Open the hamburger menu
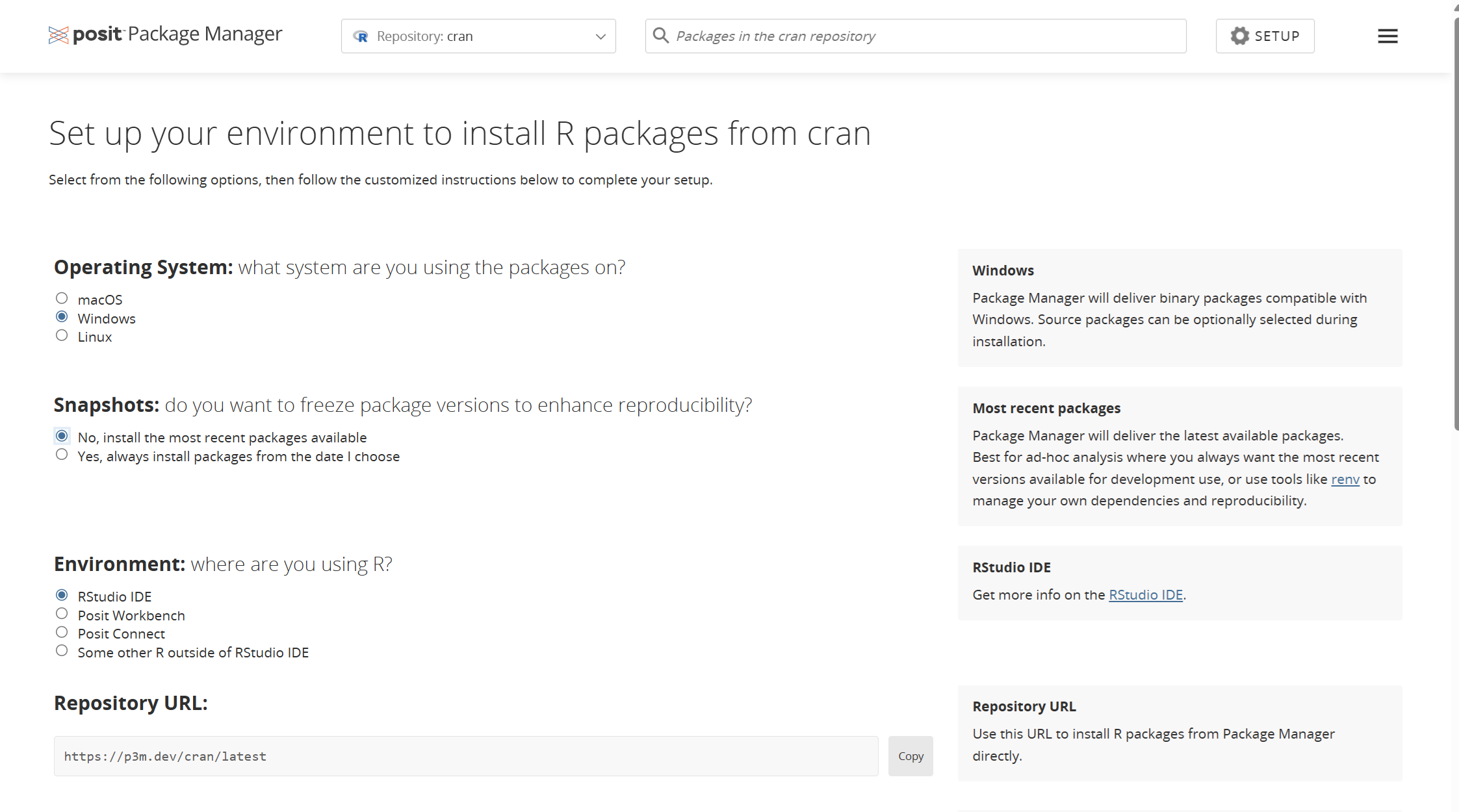 click(1388, 36)
